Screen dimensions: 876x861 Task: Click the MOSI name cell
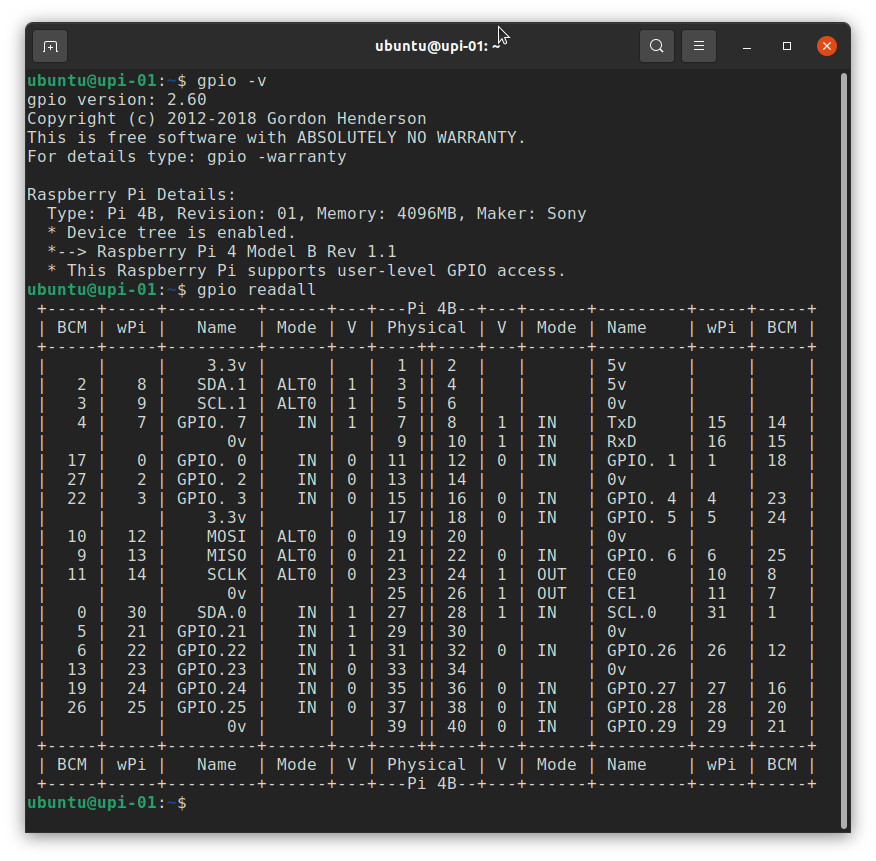226,537
